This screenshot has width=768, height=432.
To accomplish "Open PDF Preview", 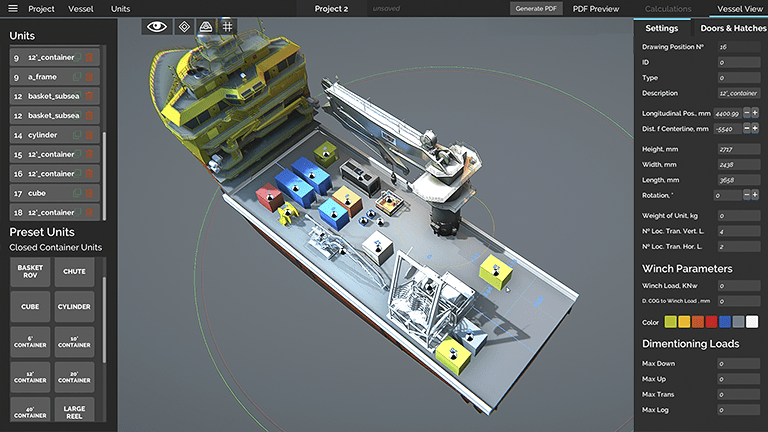I will coord(596,9).
